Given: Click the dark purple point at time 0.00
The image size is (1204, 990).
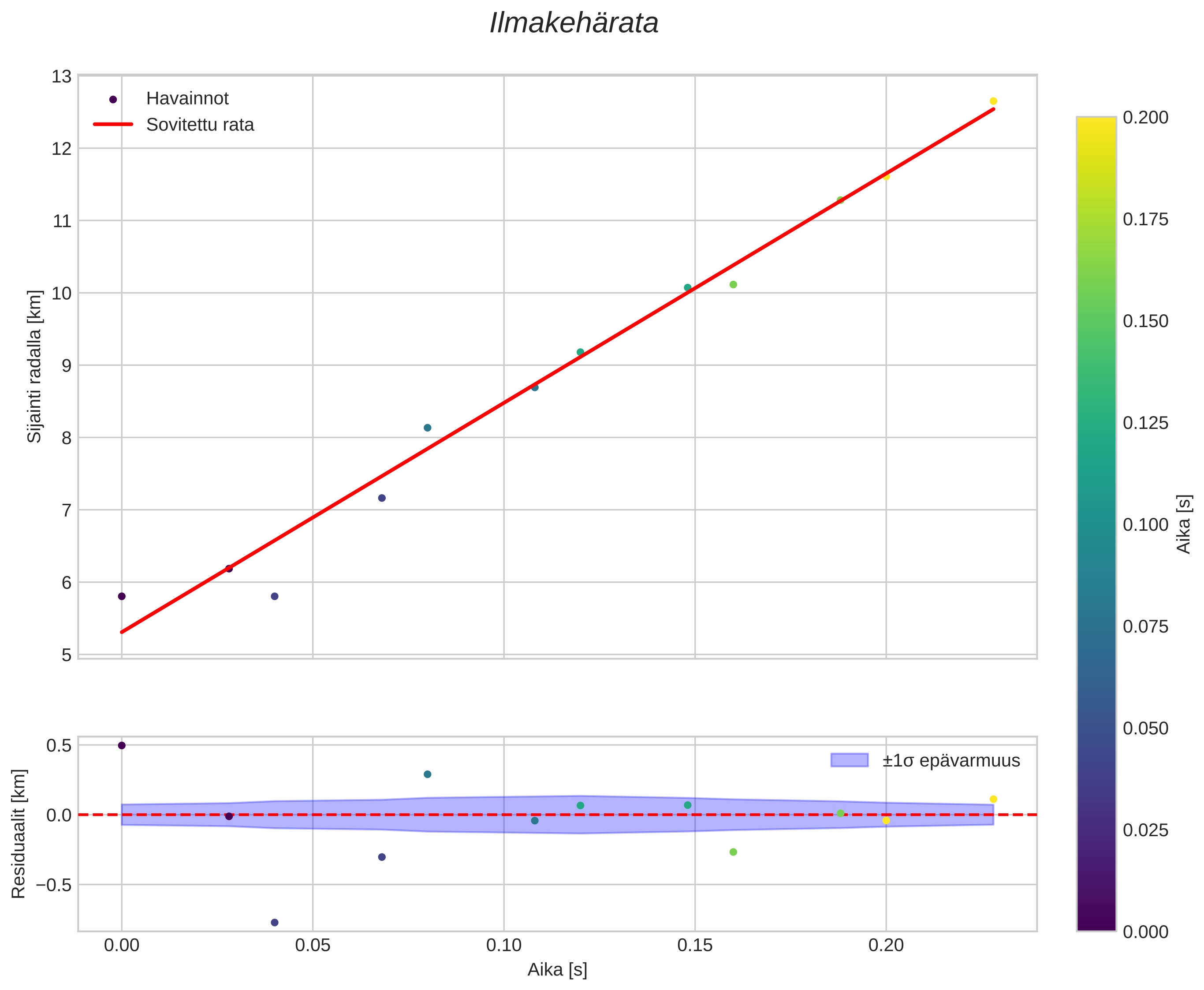Looking at the screenshot, I should pyautogui.click(x=122, y=596).
